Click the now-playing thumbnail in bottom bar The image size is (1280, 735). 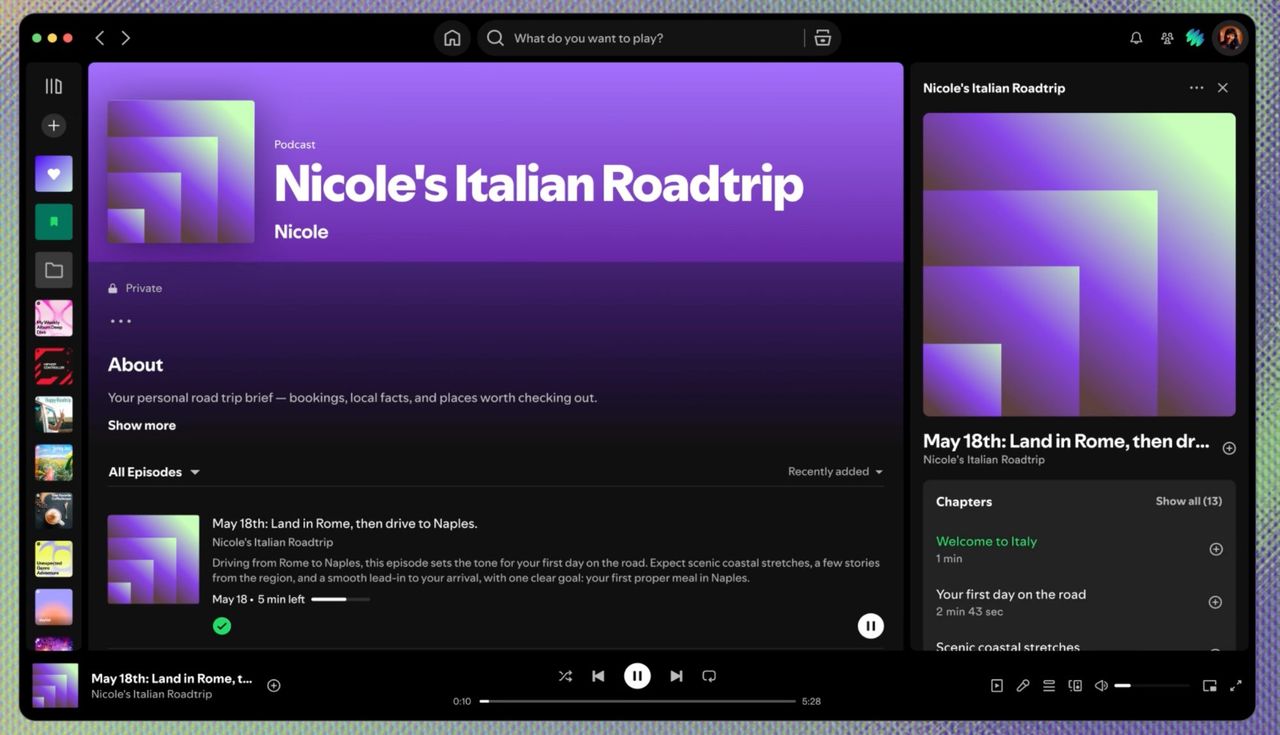pos(55,686)
